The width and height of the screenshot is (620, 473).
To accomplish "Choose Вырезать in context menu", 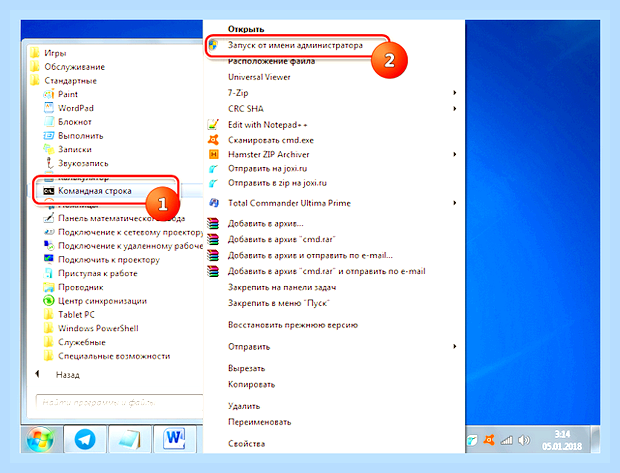I will 246,368.
